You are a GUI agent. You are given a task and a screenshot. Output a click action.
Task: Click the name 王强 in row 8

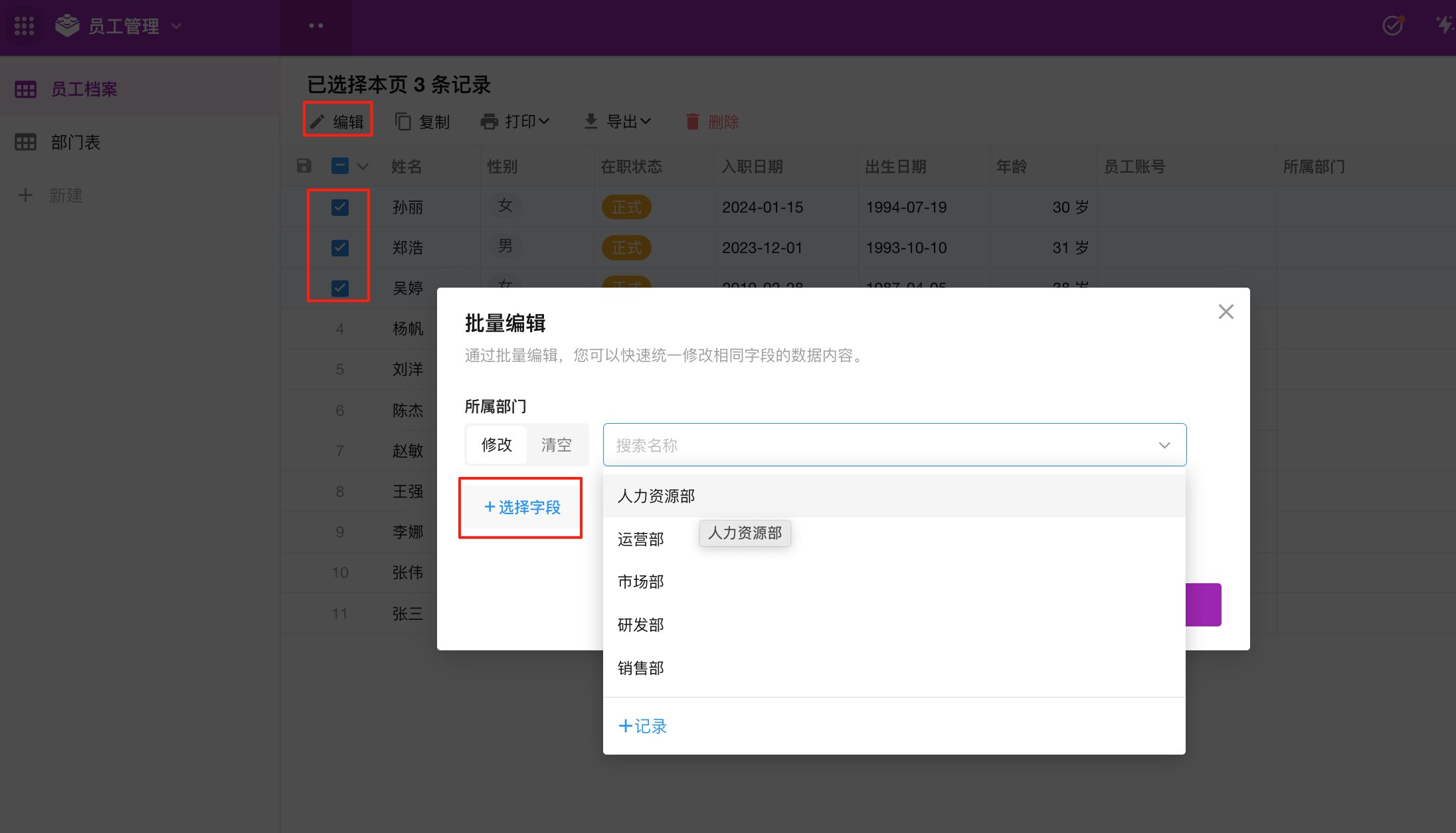[x=408, y=492]
